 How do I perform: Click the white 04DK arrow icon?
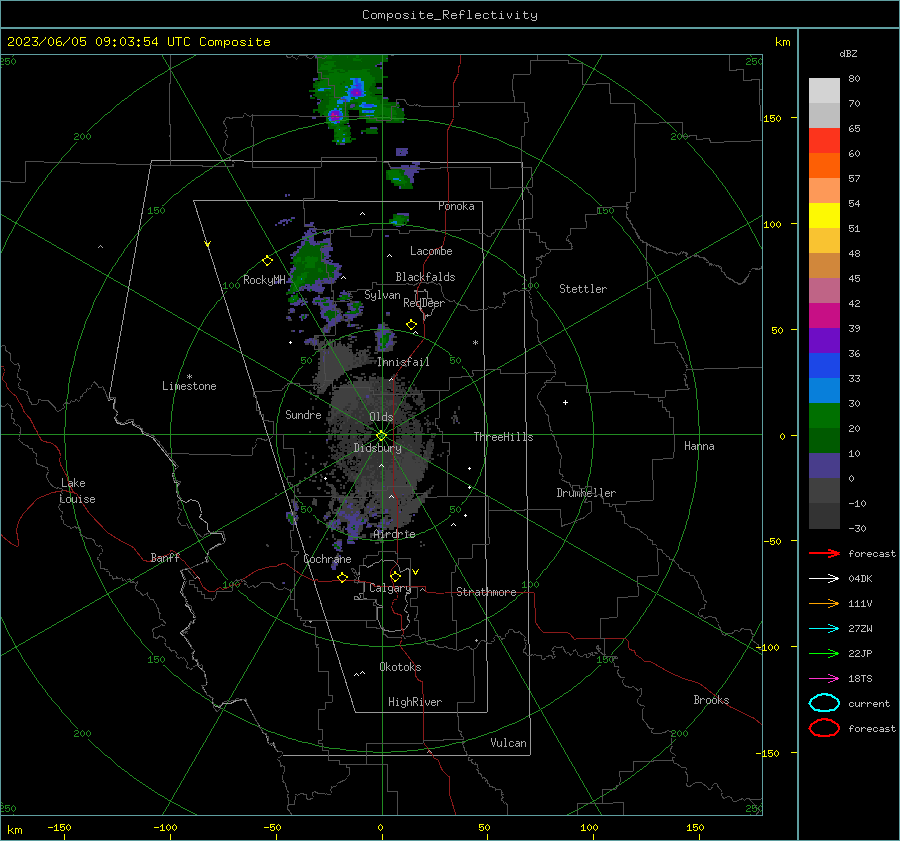tap(824, 578)
